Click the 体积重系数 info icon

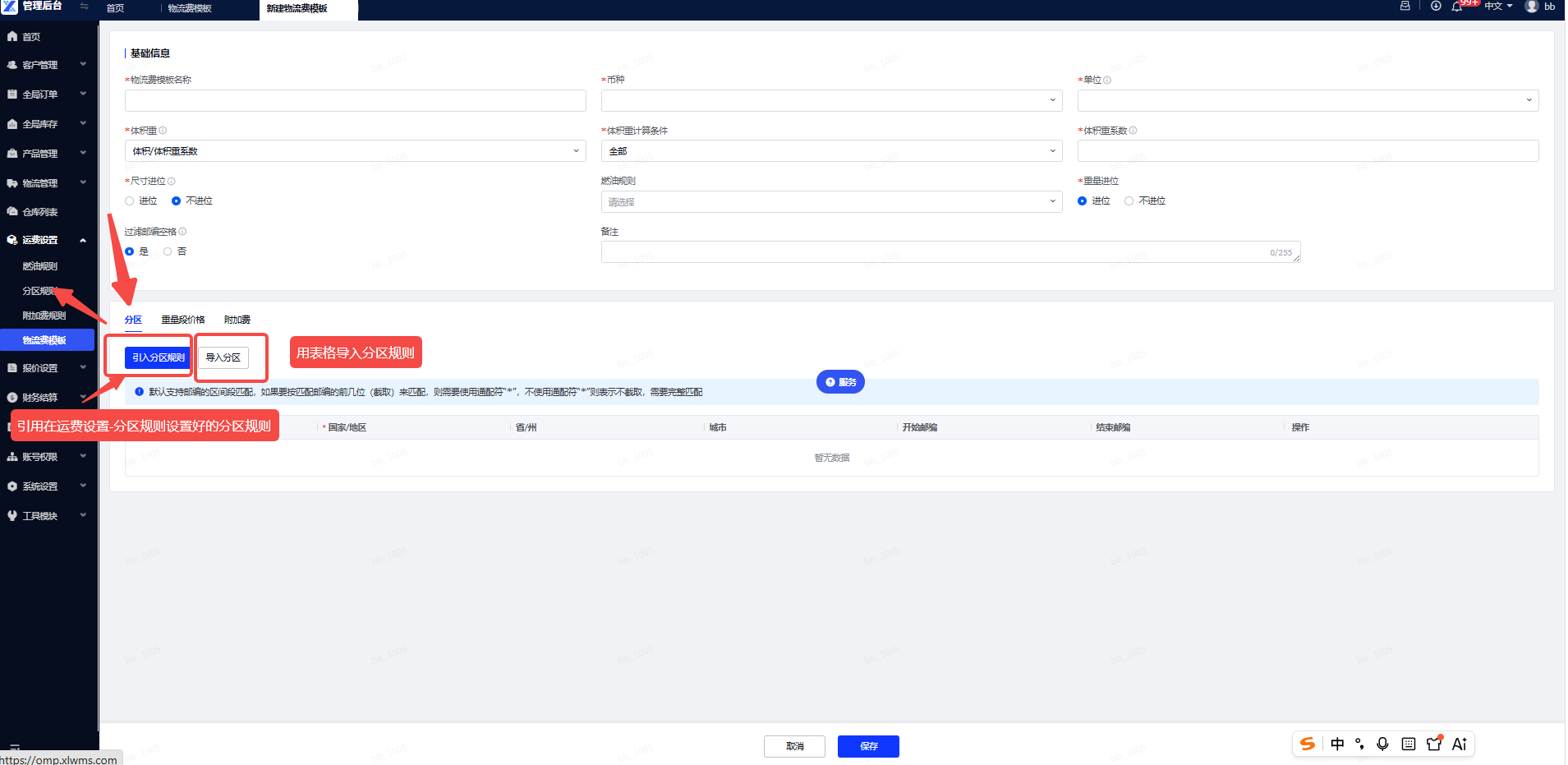pos(1133,131)
